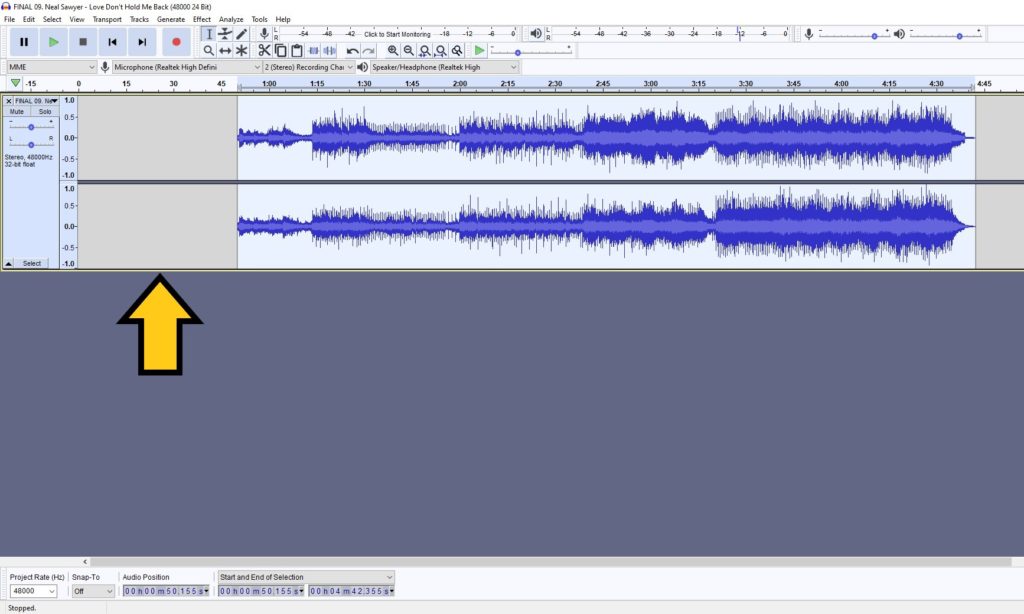Cut the selected audio with the scissors icon
1024x614 pixels.
[x=264, y=50]
